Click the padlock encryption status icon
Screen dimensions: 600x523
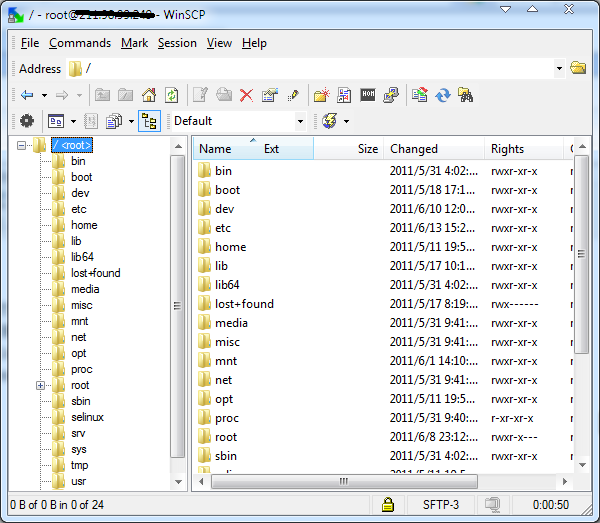(388, 505)
